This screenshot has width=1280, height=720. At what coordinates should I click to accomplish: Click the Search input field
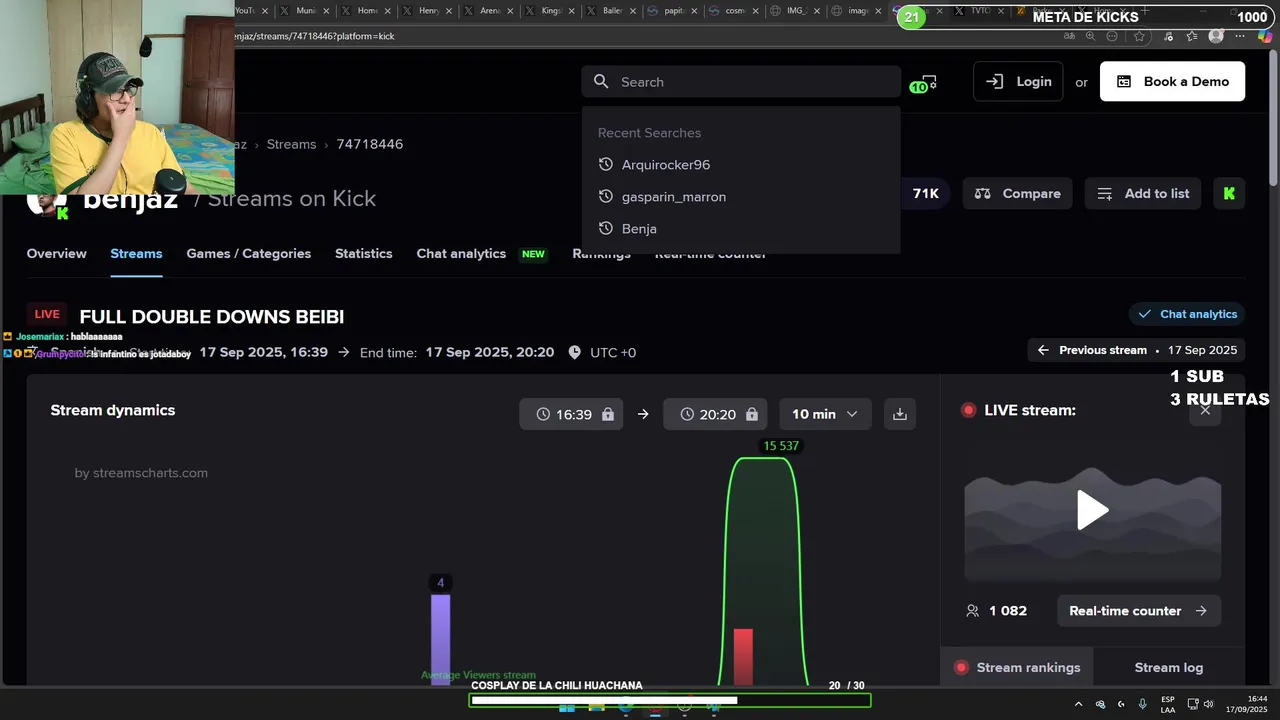(741, 82)
